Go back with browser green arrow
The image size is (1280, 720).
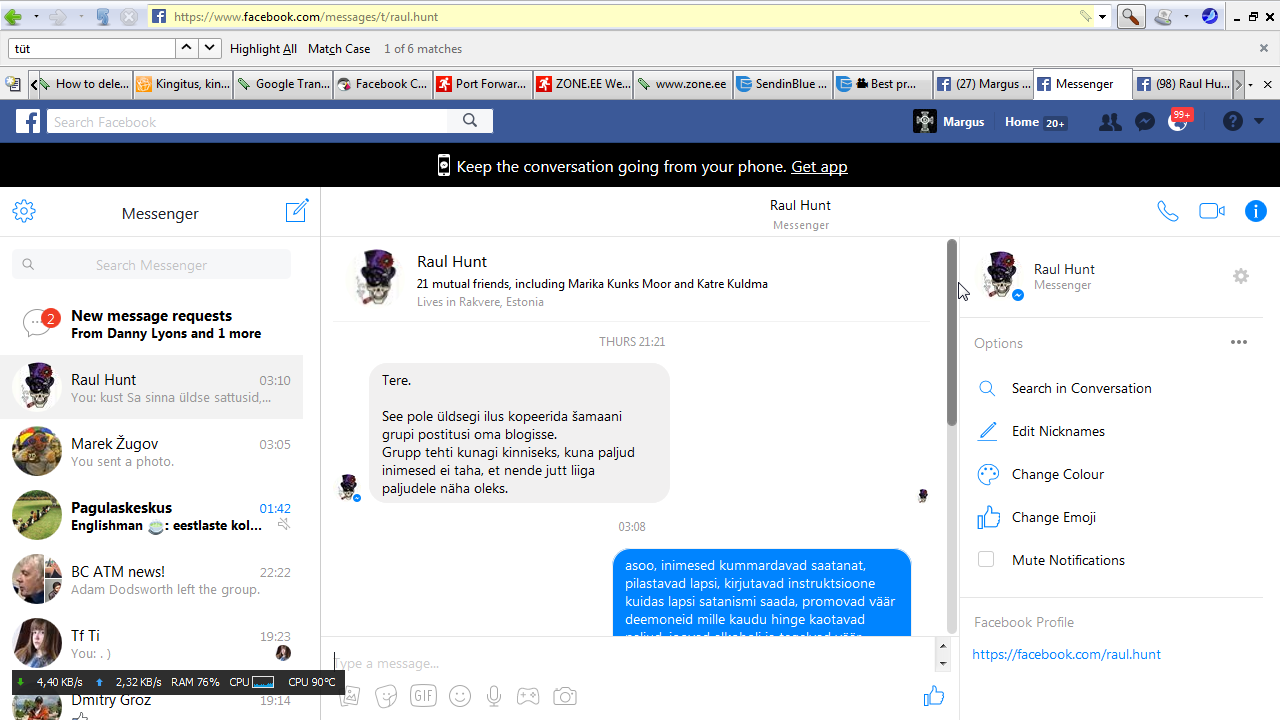point(13,17)
